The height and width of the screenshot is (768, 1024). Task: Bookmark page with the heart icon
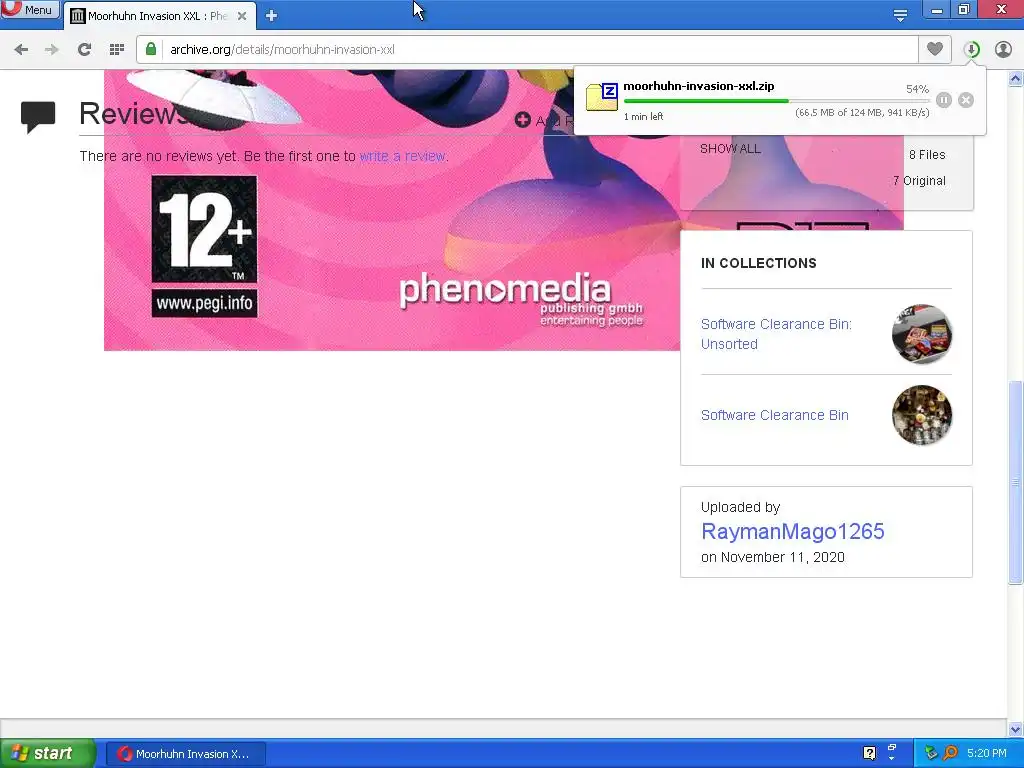(x=935, y=49)
